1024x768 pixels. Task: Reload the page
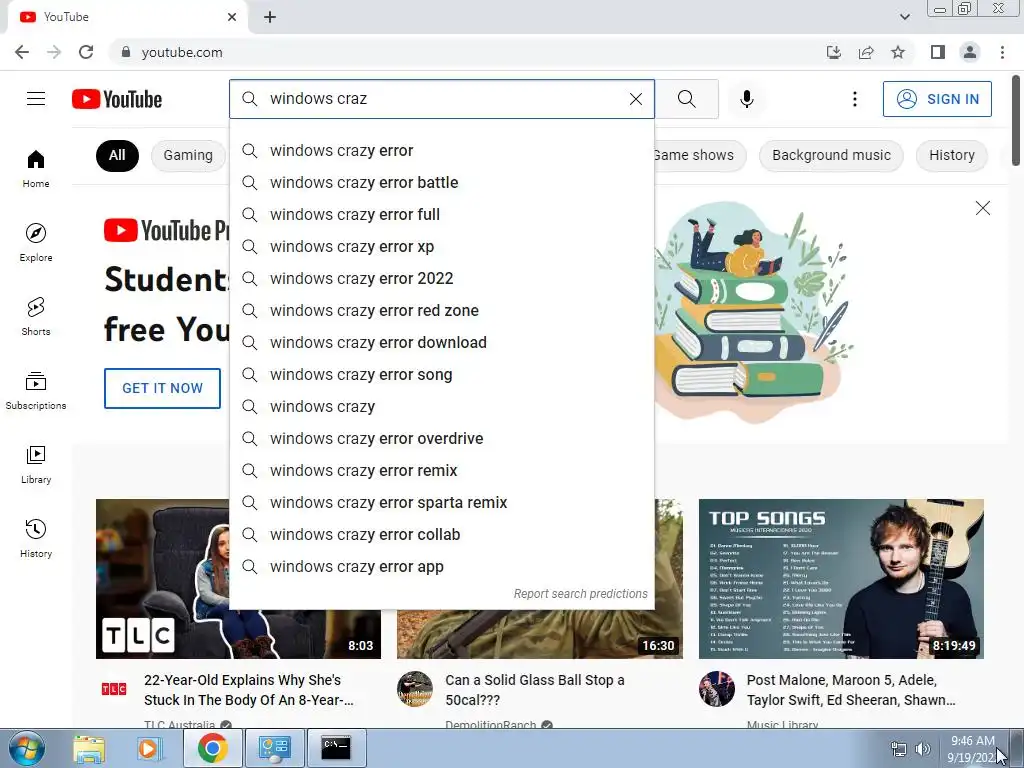pos(86,52)
